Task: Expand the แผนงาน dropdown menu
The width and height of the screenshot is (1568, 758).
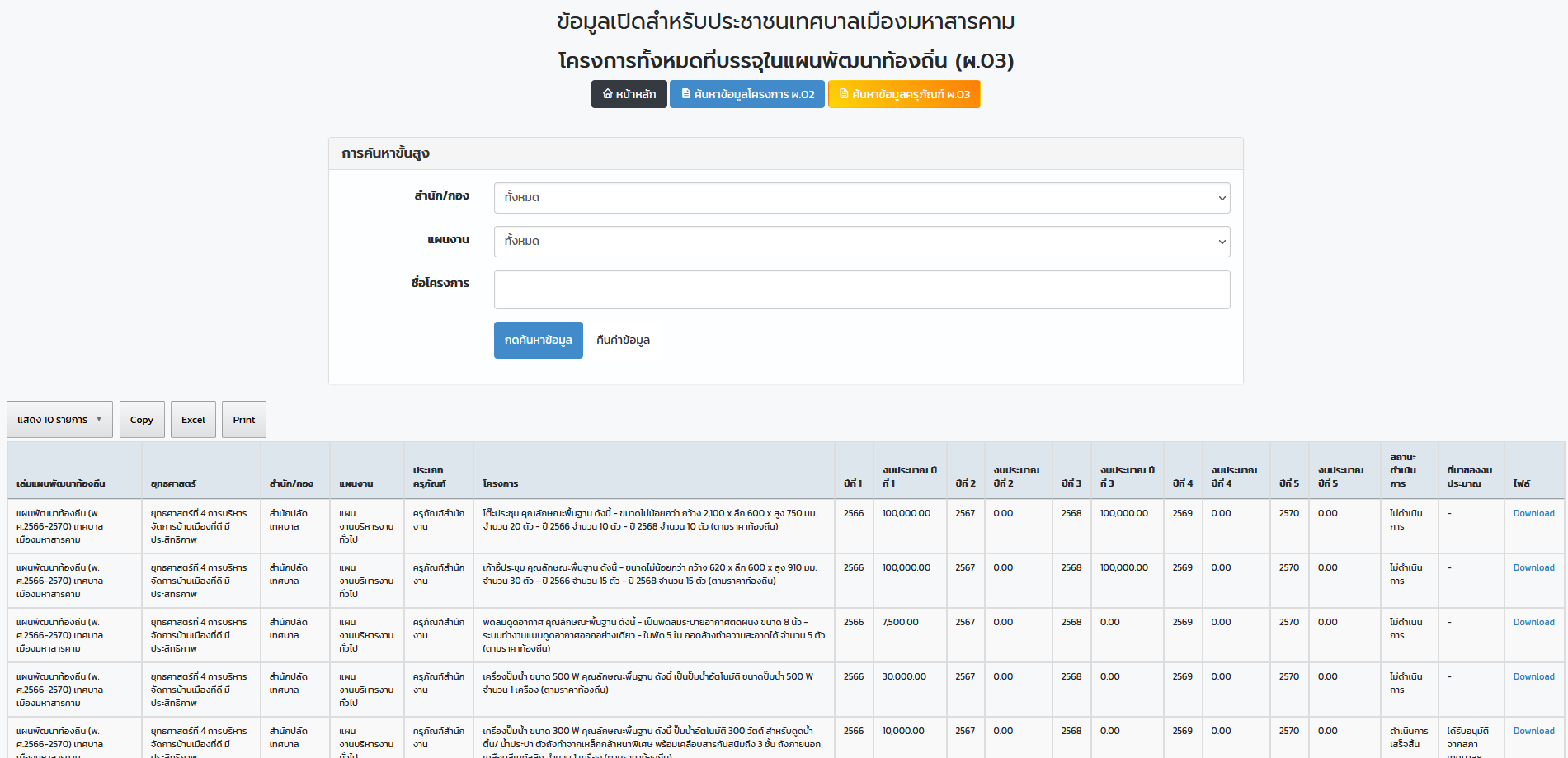Action: coord(861,242)
